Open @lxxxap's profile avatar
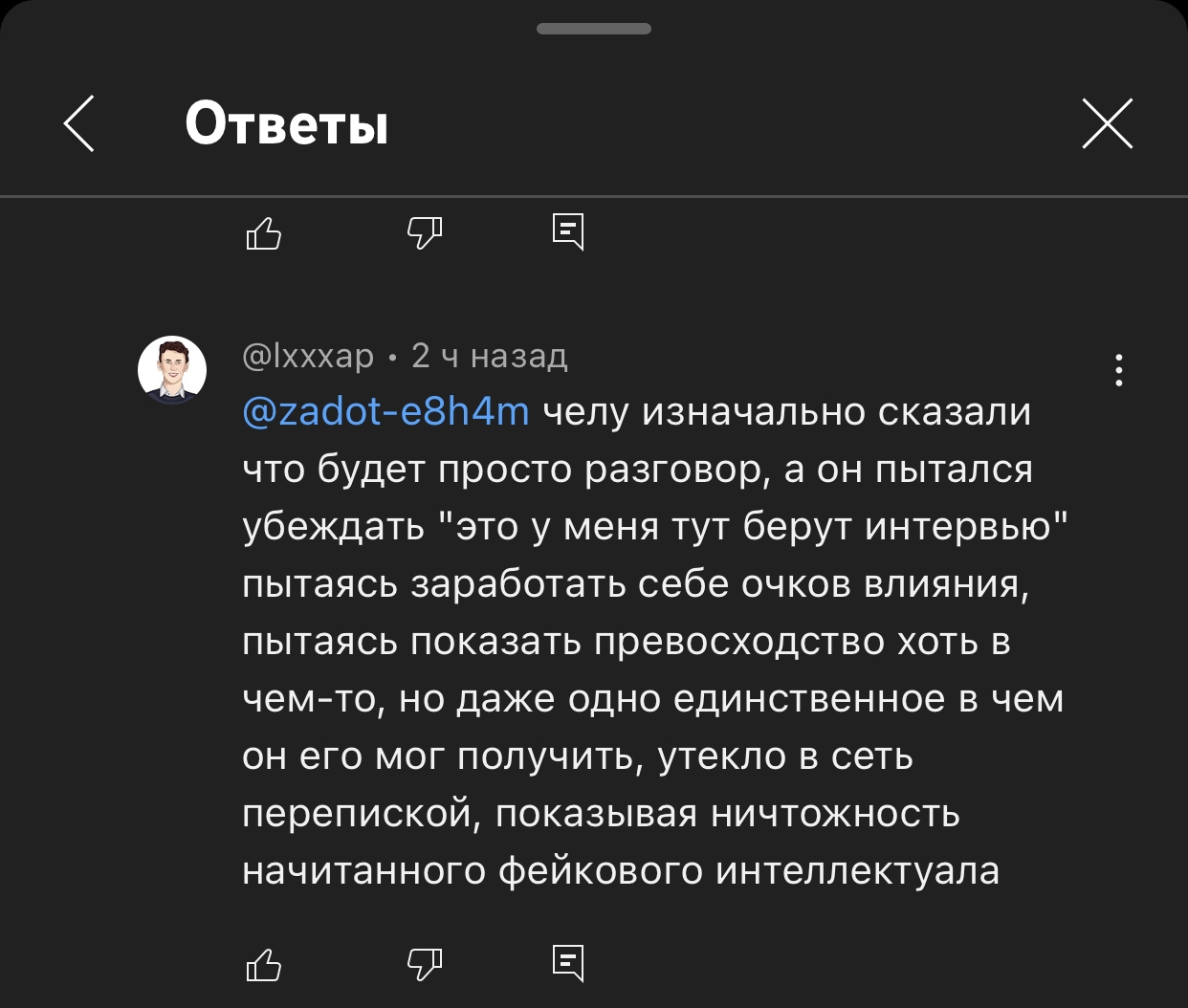The height and width of the screenshot is (1008, 1188). [x=172, y=369]
